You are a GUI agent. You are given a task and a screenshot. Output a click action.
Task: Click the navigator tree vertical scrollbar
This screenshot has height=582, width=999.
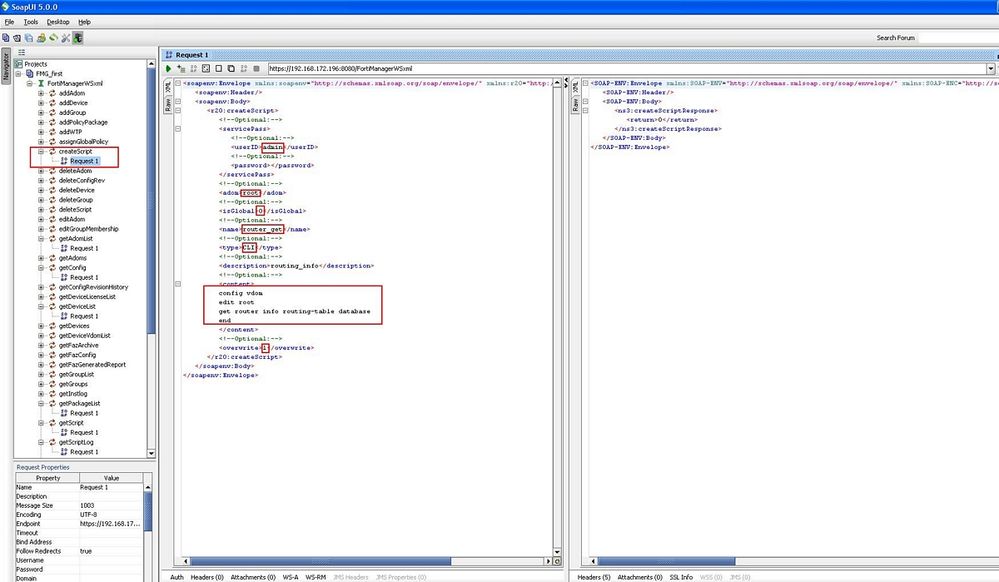(150, 200)
